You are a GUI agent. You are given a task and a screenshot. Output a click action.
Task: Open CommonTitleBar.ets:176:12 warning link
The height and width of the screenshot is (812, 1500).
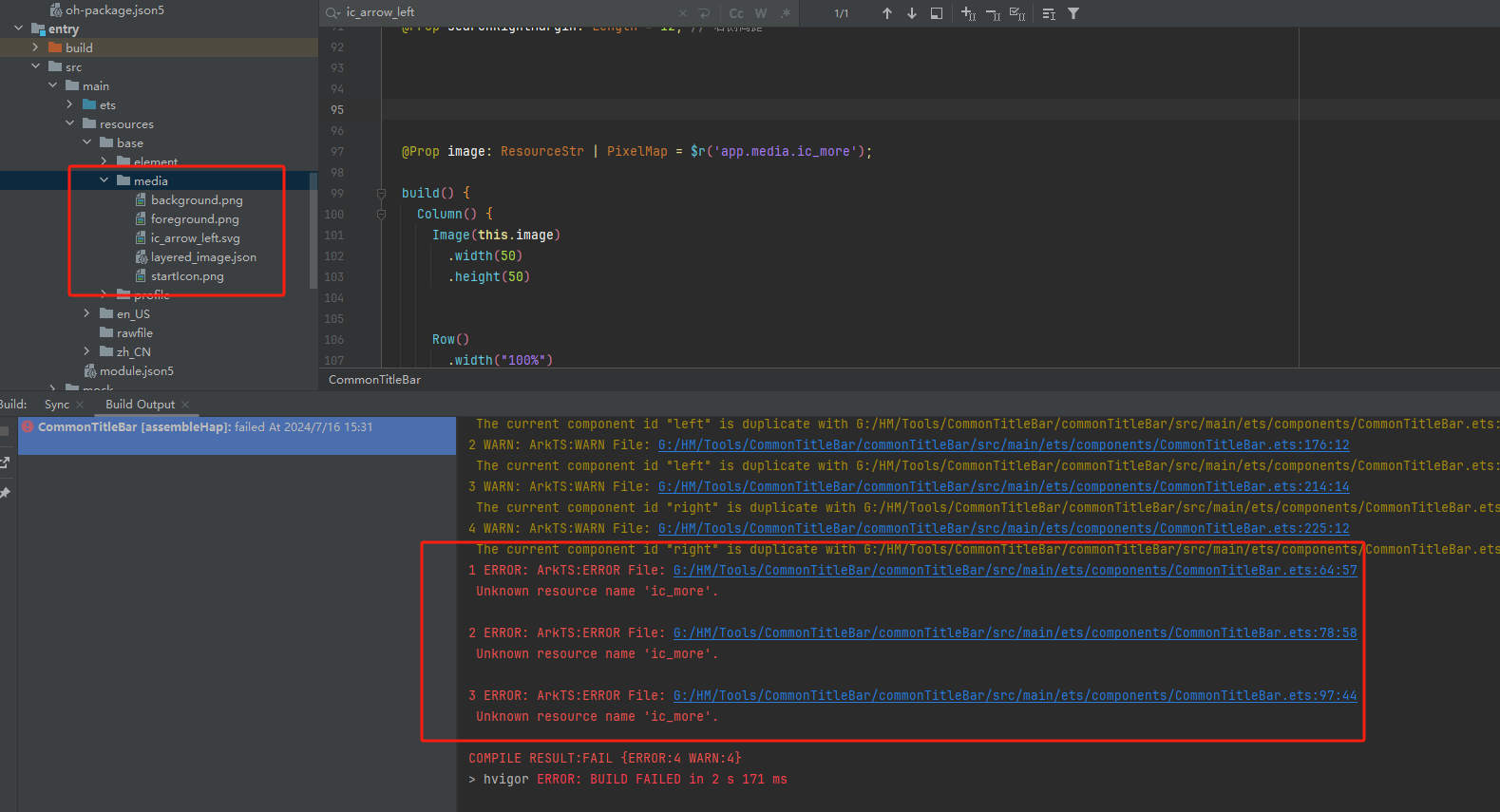(1003, 444)
